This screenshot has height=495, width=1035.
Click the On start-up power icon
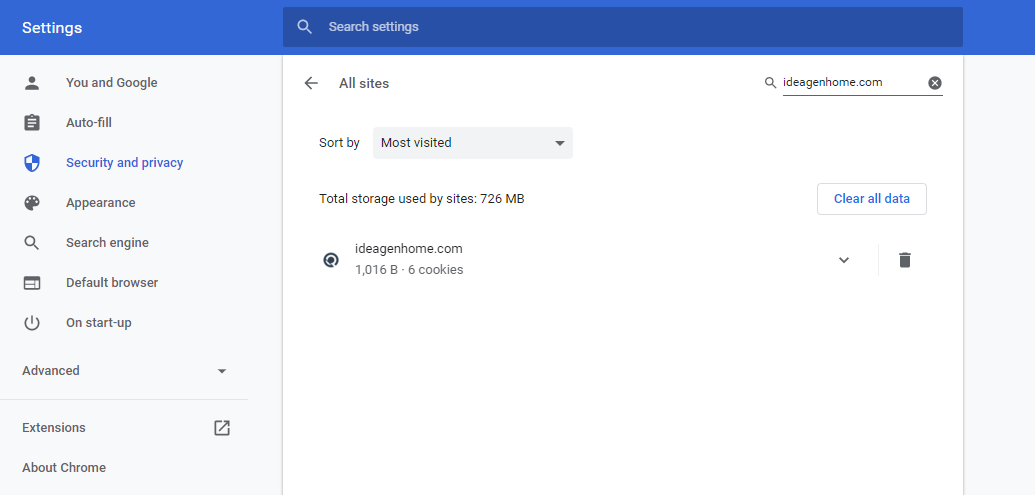click(x=32, y=323)
